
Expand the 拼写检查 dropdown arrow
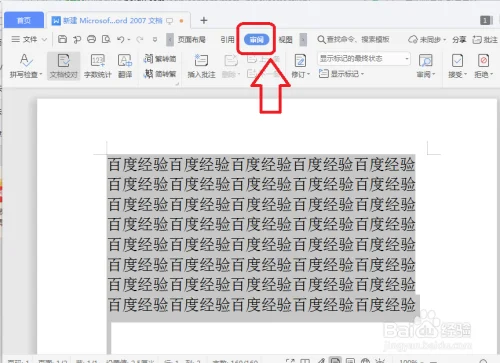pyautogui.click(x=41, y=74)
